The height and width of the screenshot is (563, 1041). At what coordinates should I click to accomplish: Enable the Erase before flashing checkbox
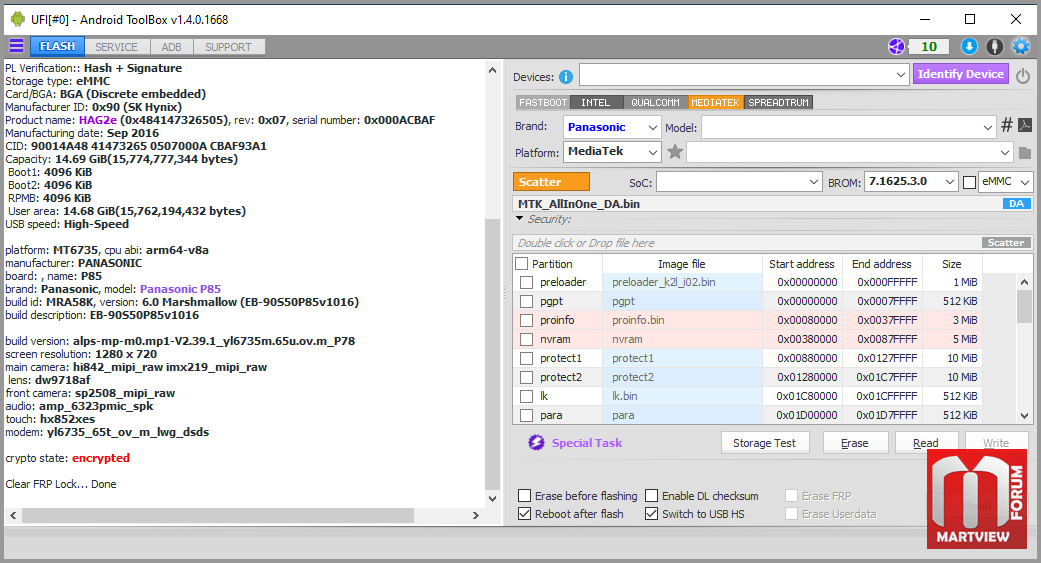[x=524, y=496]
